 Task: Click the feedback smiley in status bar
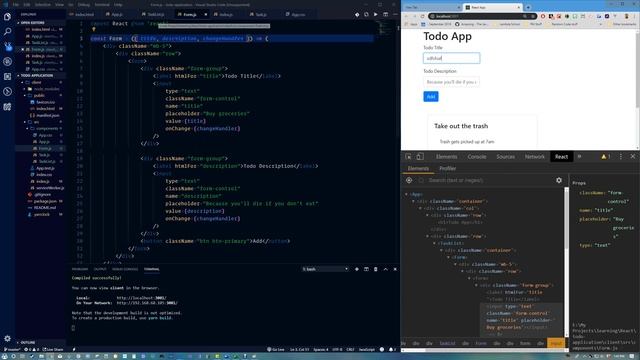tap(382, 349)
